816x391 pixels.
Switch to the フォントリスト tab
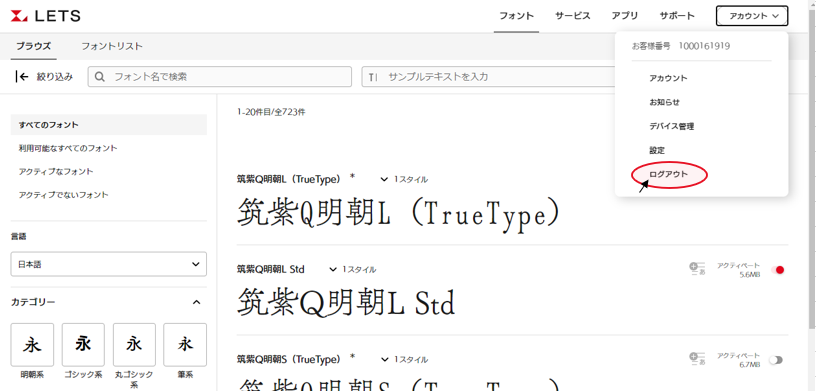click(x=111, y=46)
